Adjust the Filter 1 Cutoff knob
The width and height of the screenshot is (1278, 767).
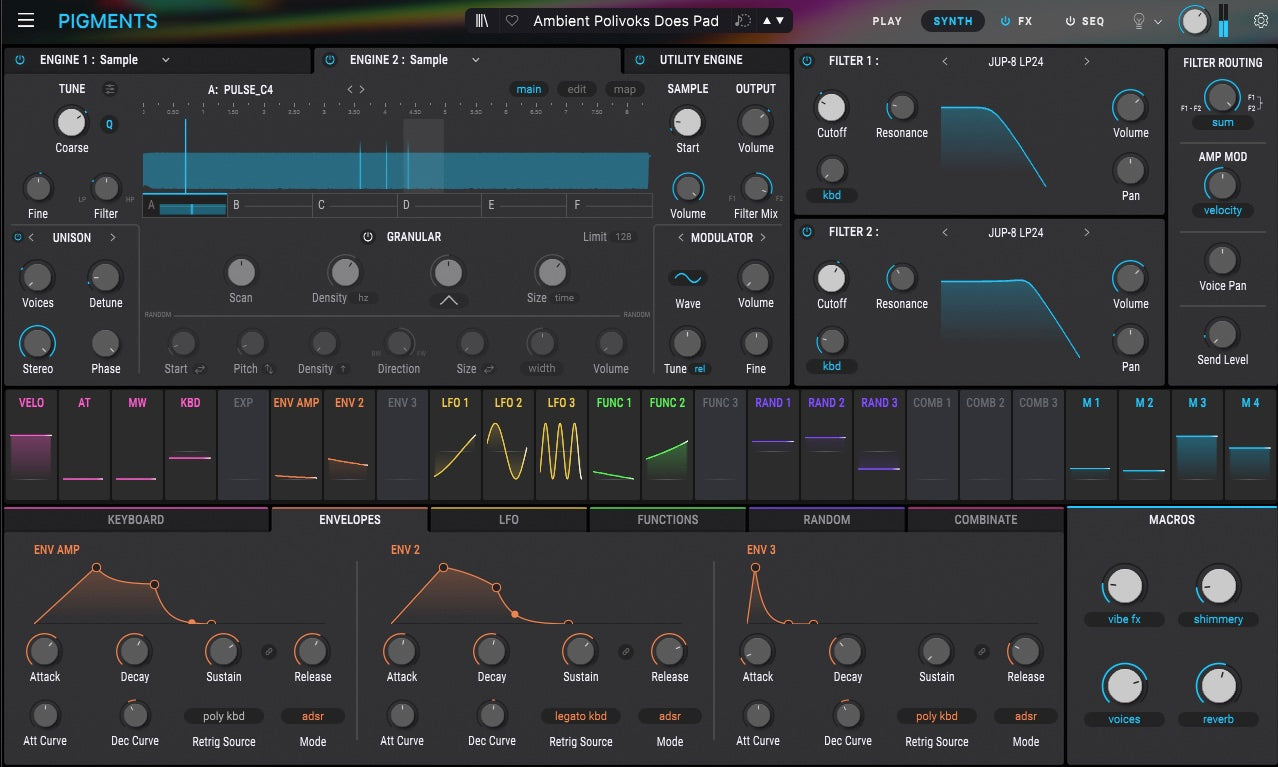click(831, 107)
